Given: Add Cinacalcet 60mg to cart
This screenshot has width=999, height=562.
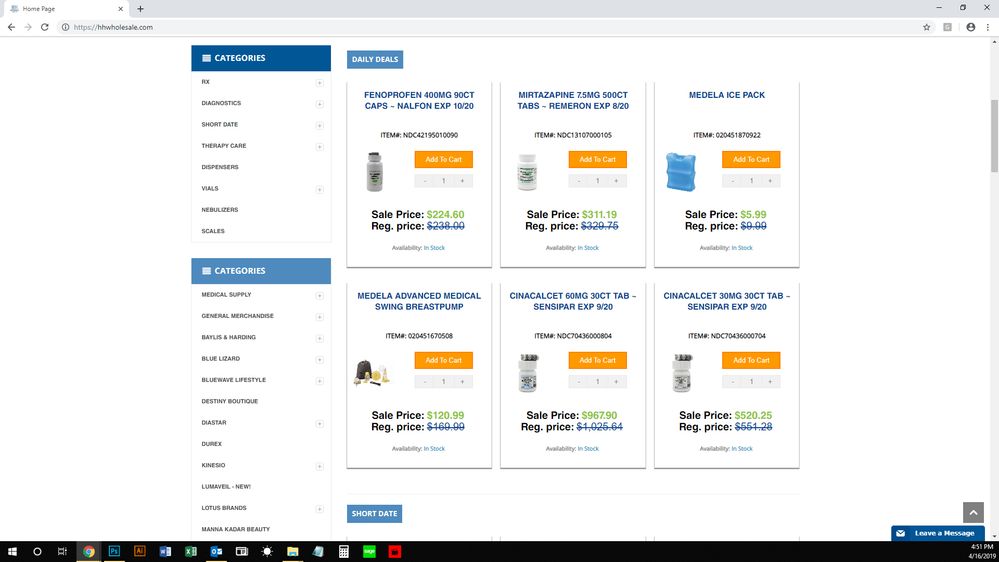Looking at the screenshot, I should (598, 360).
